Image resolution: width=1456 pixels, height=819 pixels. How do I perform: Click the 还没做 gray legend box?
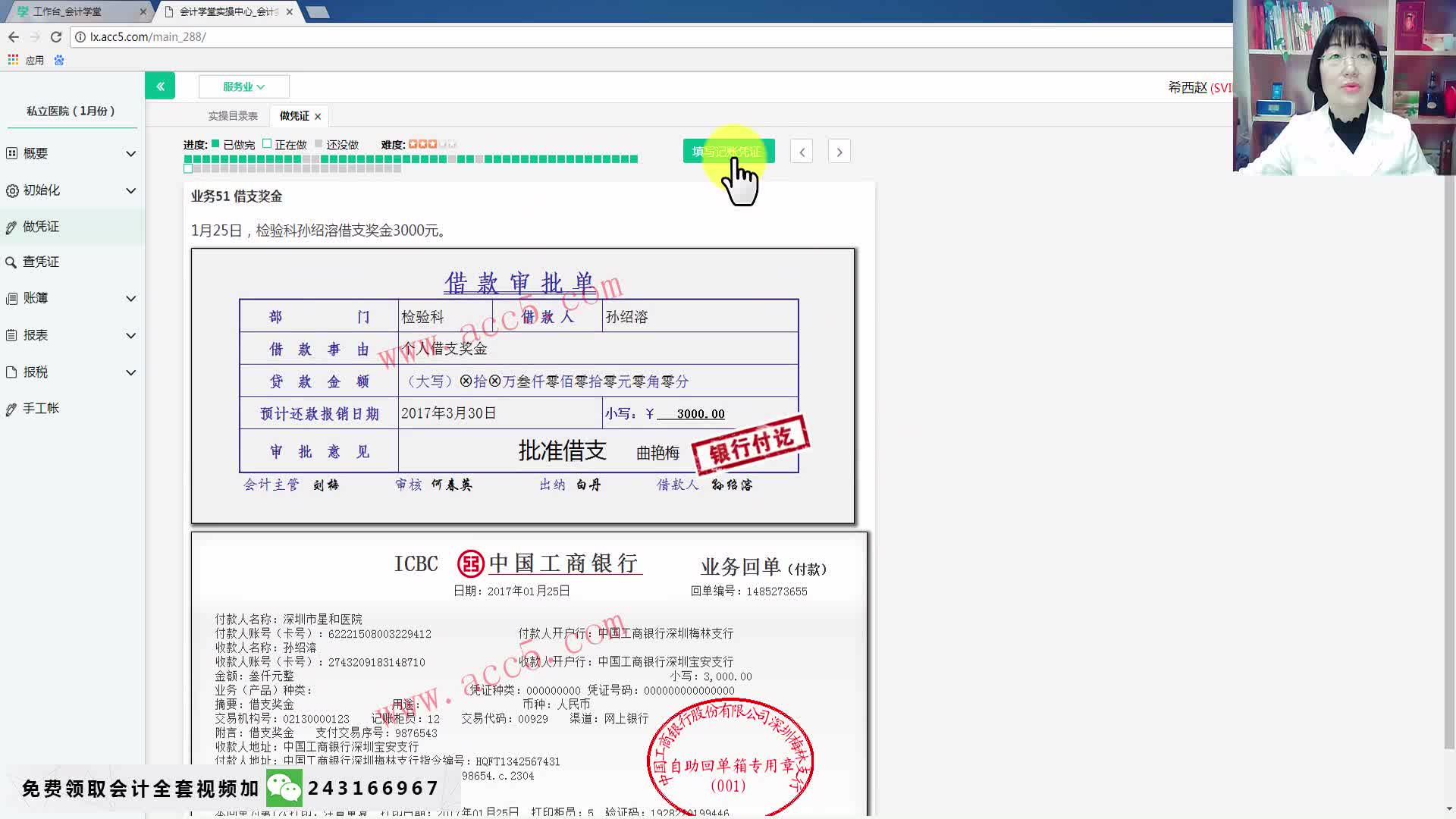pos(318,143)
